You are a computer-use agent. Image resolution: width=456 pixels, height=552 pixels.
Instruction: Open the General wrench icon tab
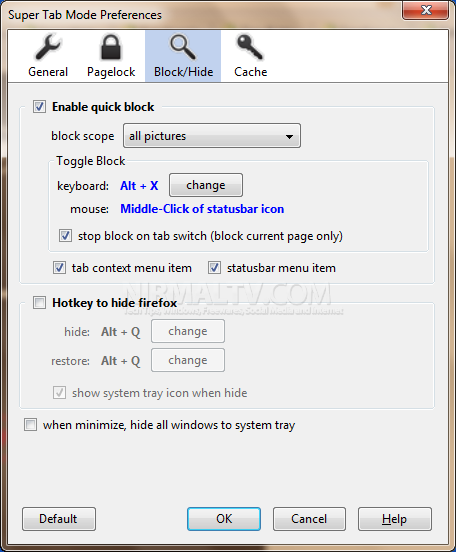coord(48,47)
